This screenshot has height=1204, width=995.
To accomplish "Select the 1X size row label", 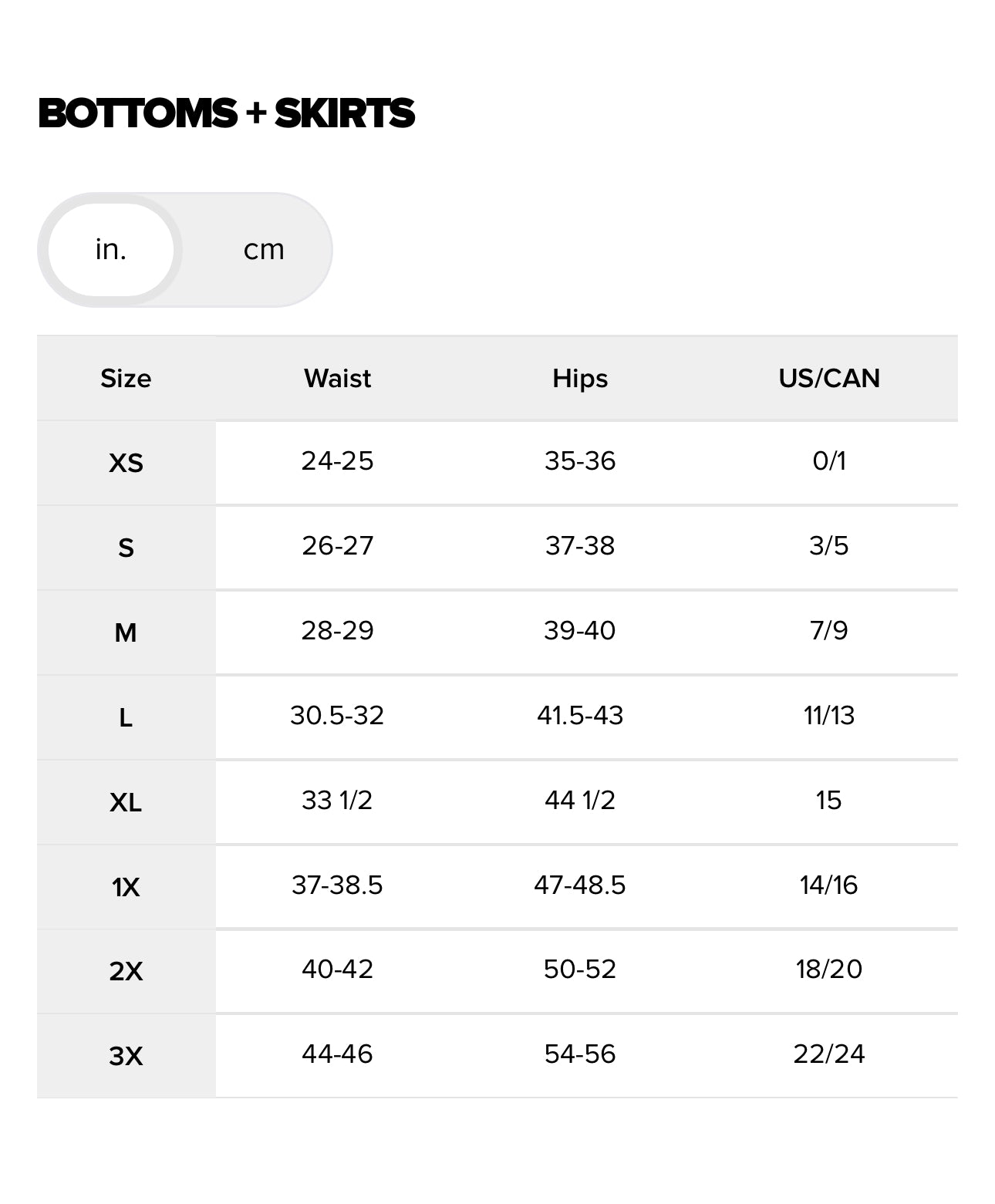I will click(126, 887).
